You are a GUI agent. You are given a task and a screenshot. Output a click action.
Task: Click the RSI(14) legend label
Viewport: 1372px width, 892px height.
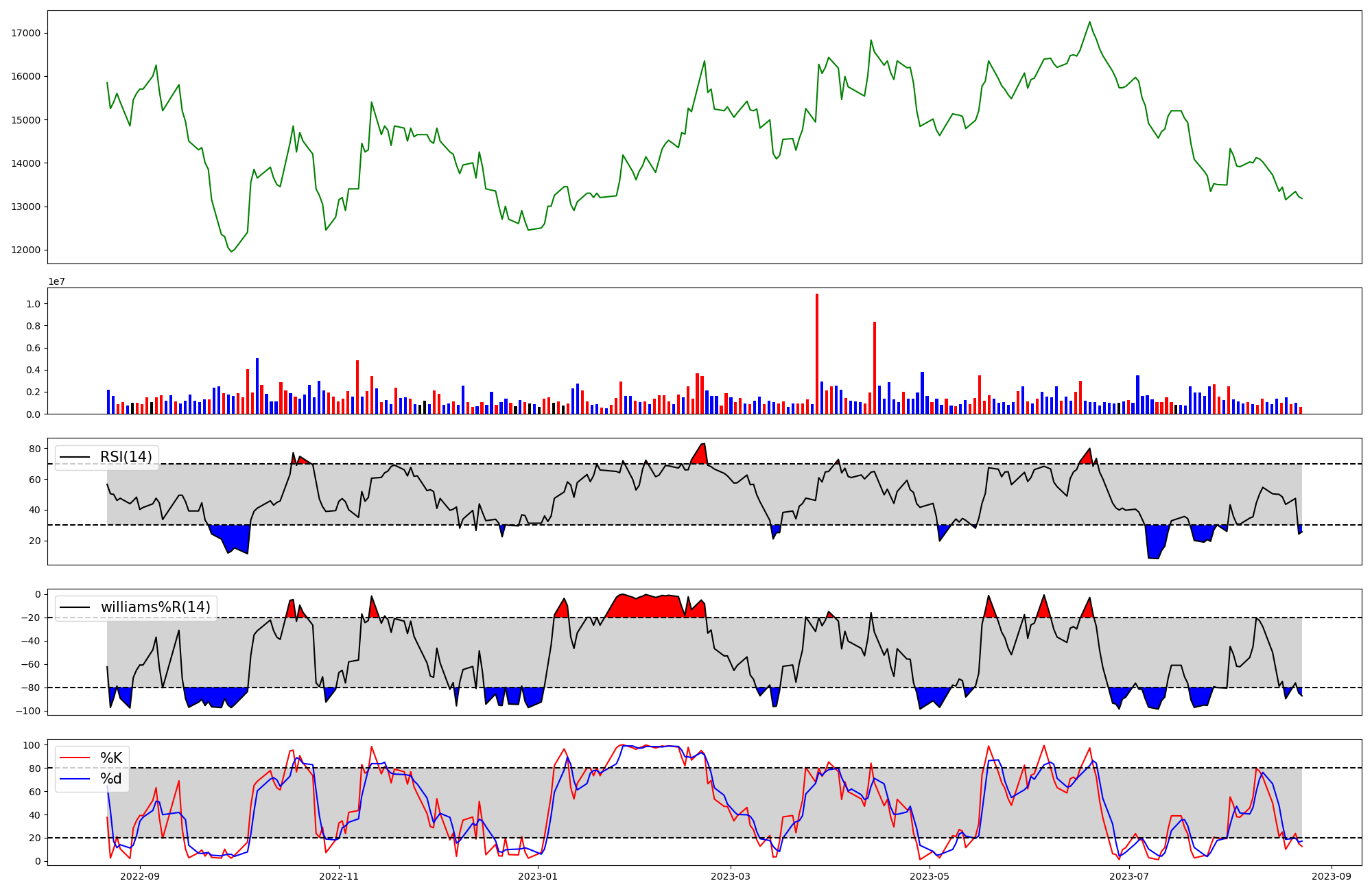[126, 457]
